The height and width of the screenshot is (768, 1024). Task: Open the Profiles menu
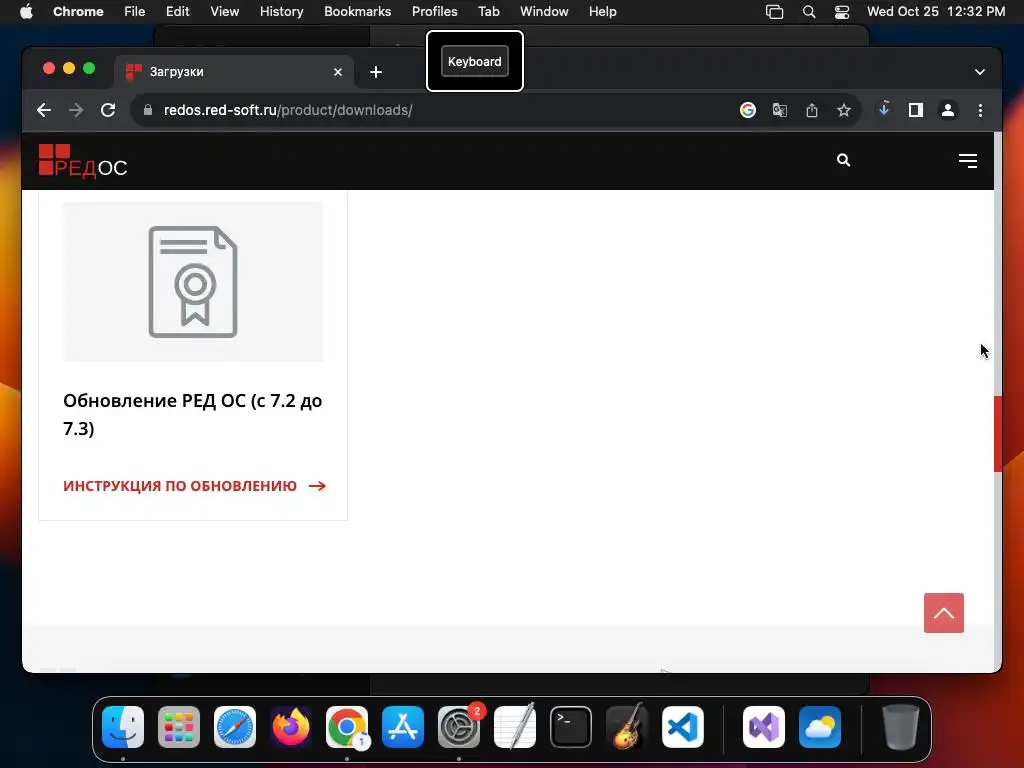[435, 12]
